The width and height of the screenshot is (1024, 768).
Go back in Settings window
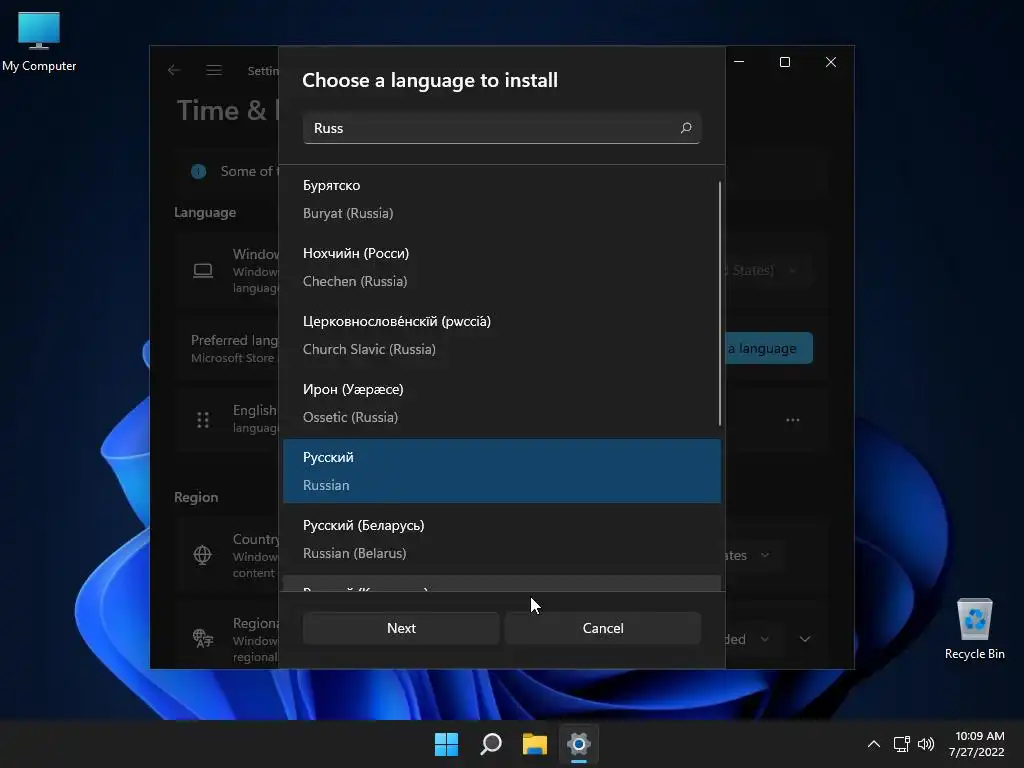(x=174, y=70)
